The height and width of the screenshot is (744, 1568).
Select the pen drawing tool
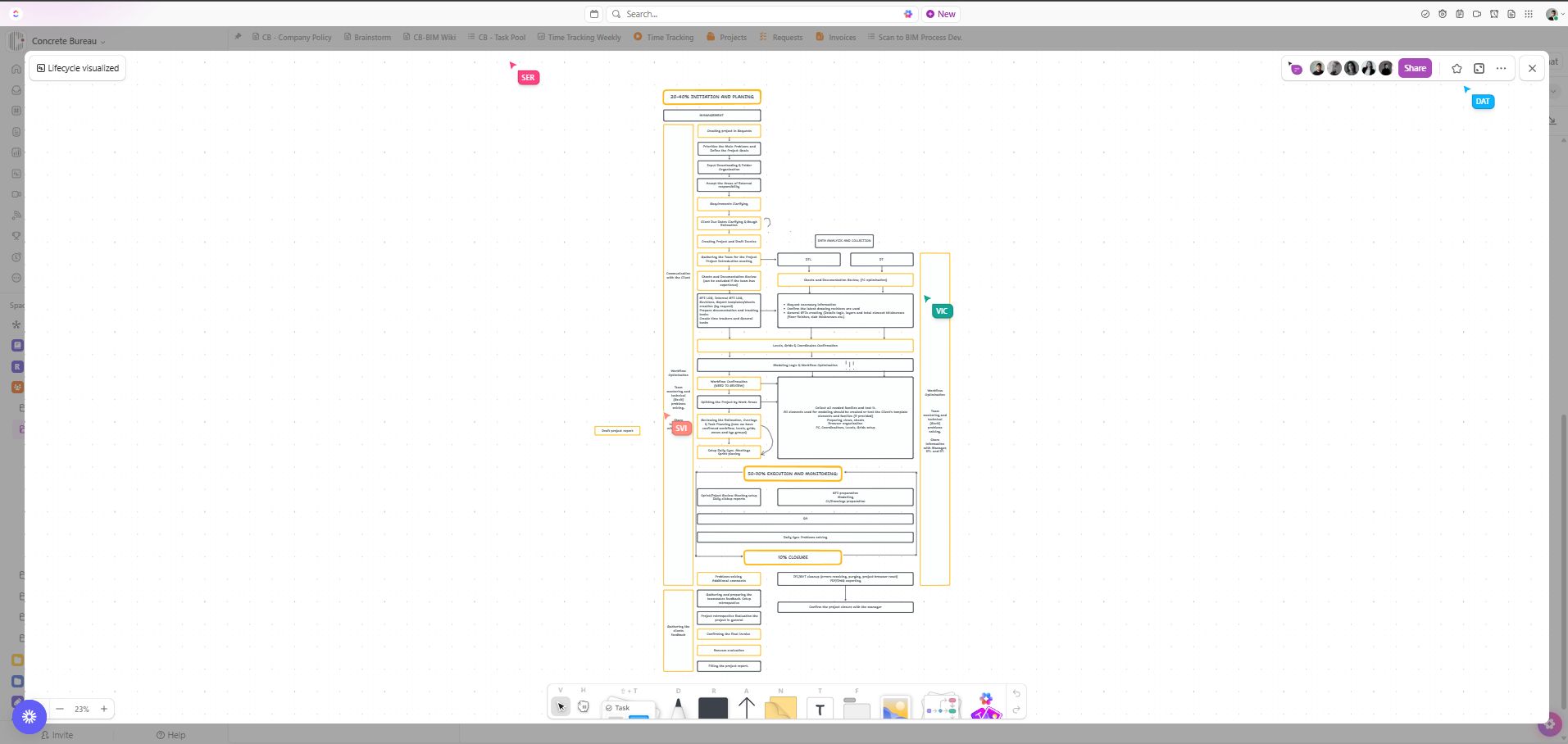pos(678,708)
